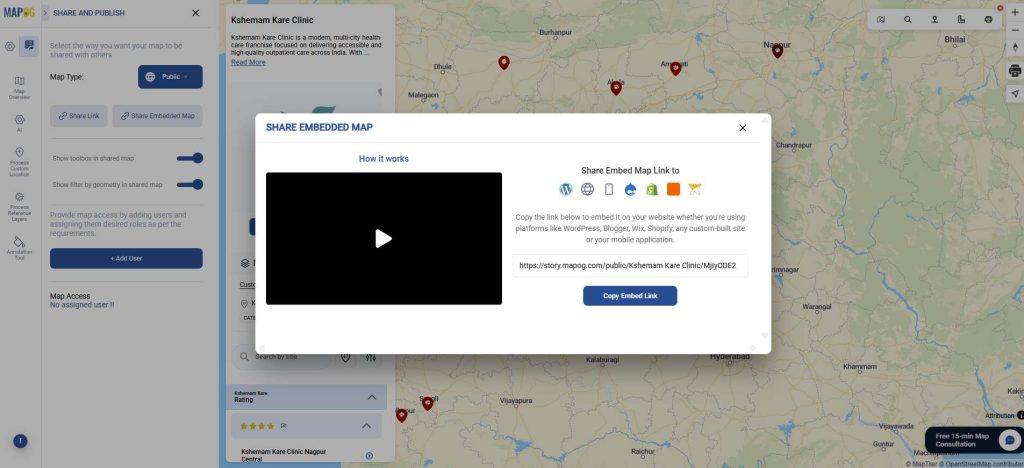This screenshot has width=1024, height=468.
Task: Click the place marker icon in map toolbar
Action: pyautogui.click(x=935, y=20)
